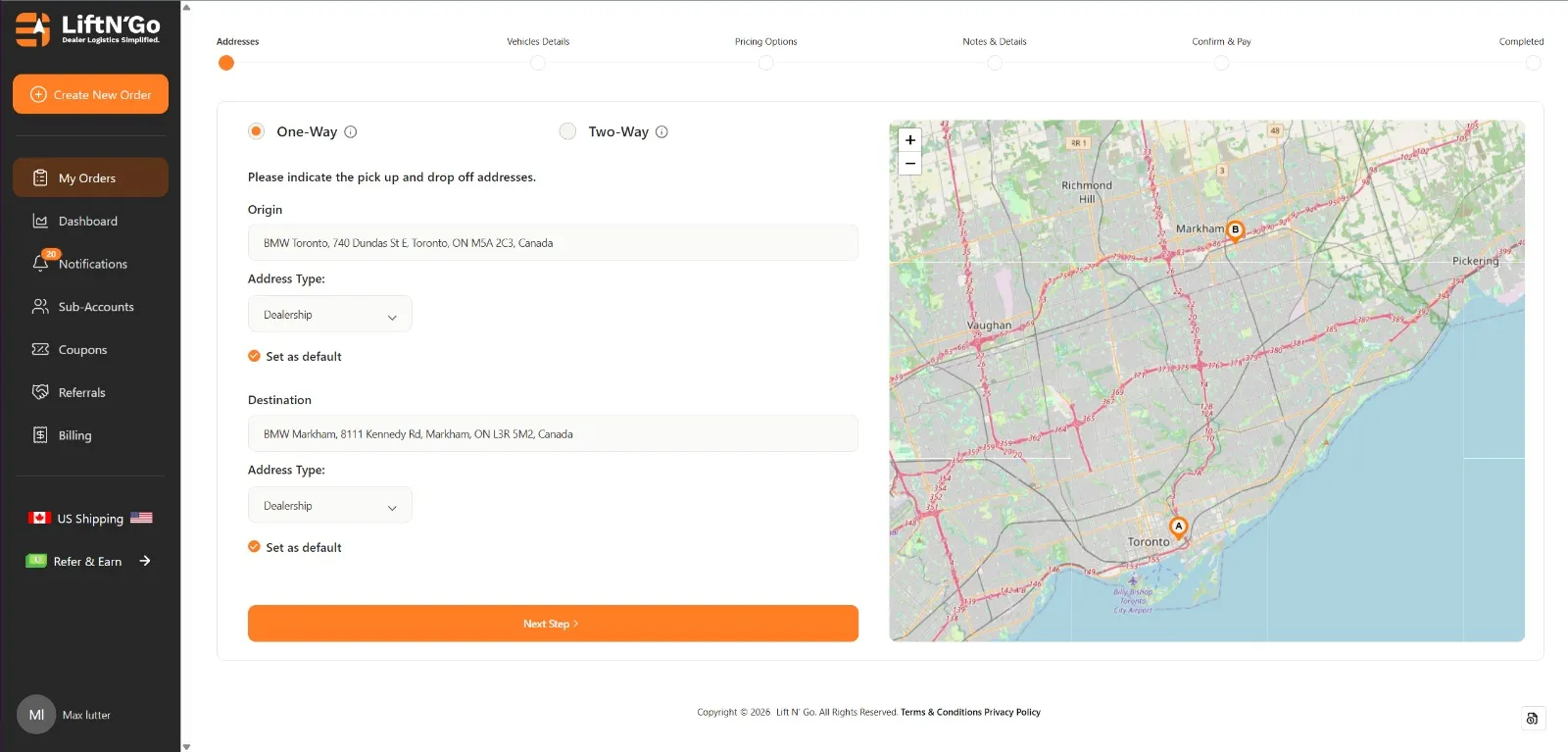This screenshot has height=752, width=1568.
Task: Click the Refer & Earn money icon
Action: [x=36, y=561]
